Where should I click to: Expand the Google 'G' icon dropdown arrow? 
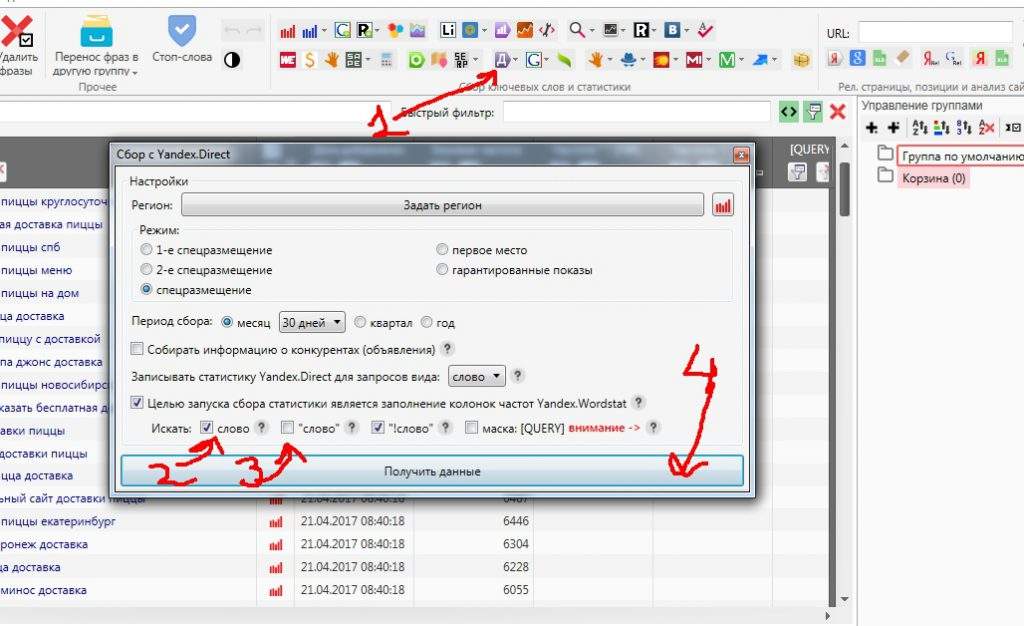[x=547, y=60]
